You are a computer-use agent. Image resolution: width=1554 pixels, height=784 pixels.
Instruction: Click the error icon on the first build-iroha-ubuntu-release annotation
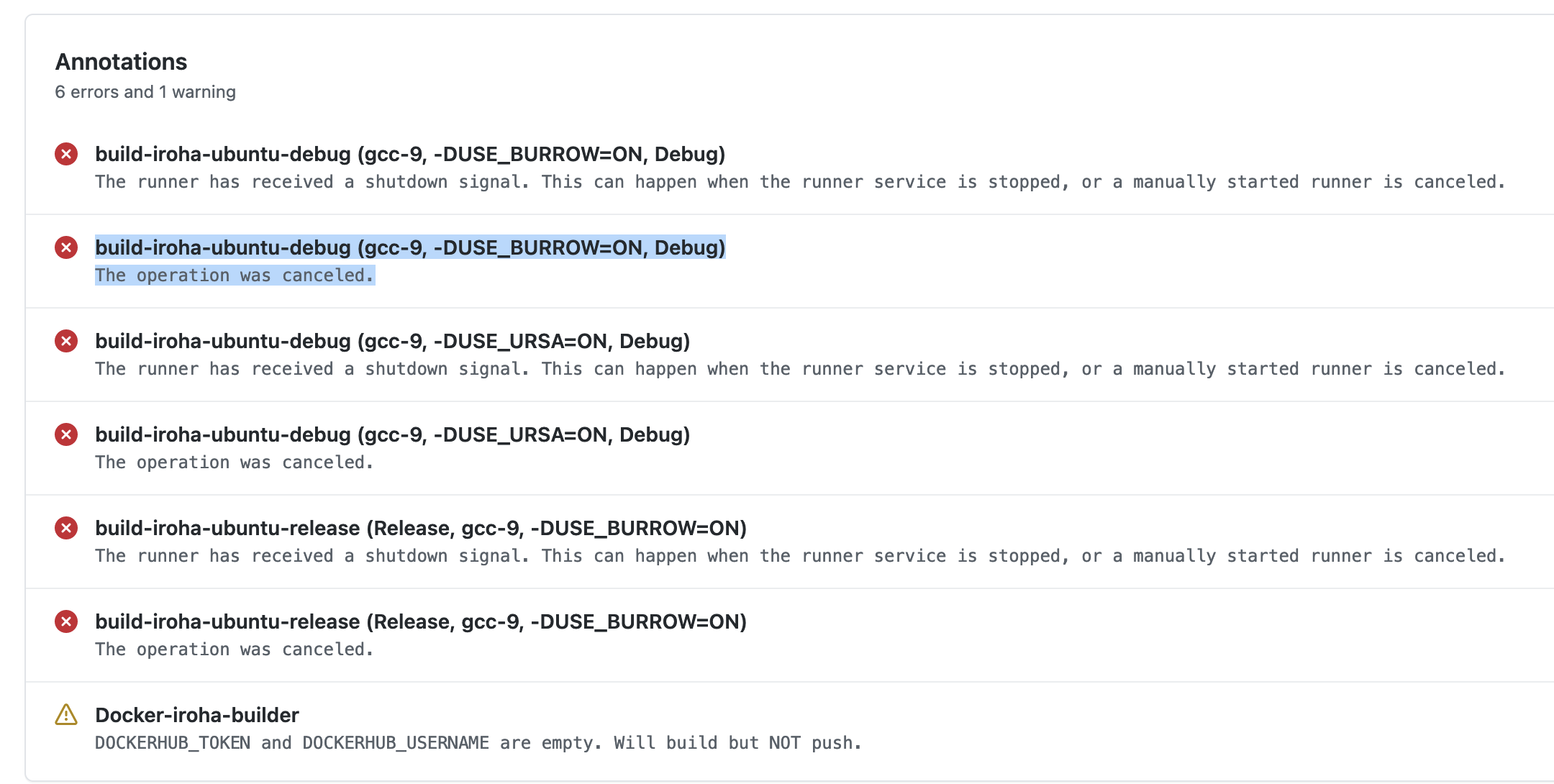pos(67,528)
